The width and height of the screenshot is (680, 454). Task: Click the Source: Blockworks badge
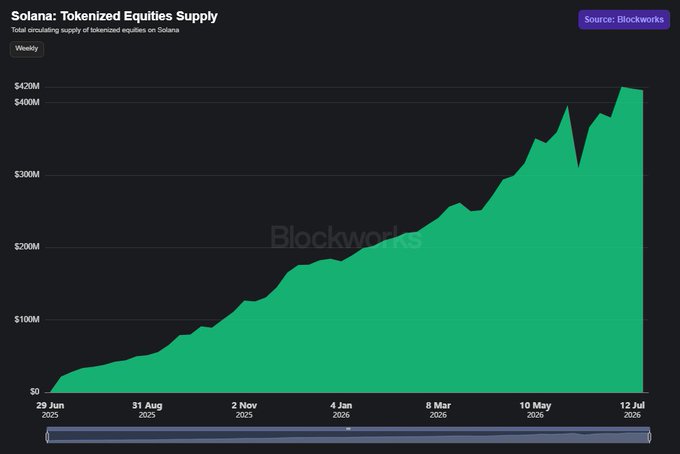tap(624, 20)
